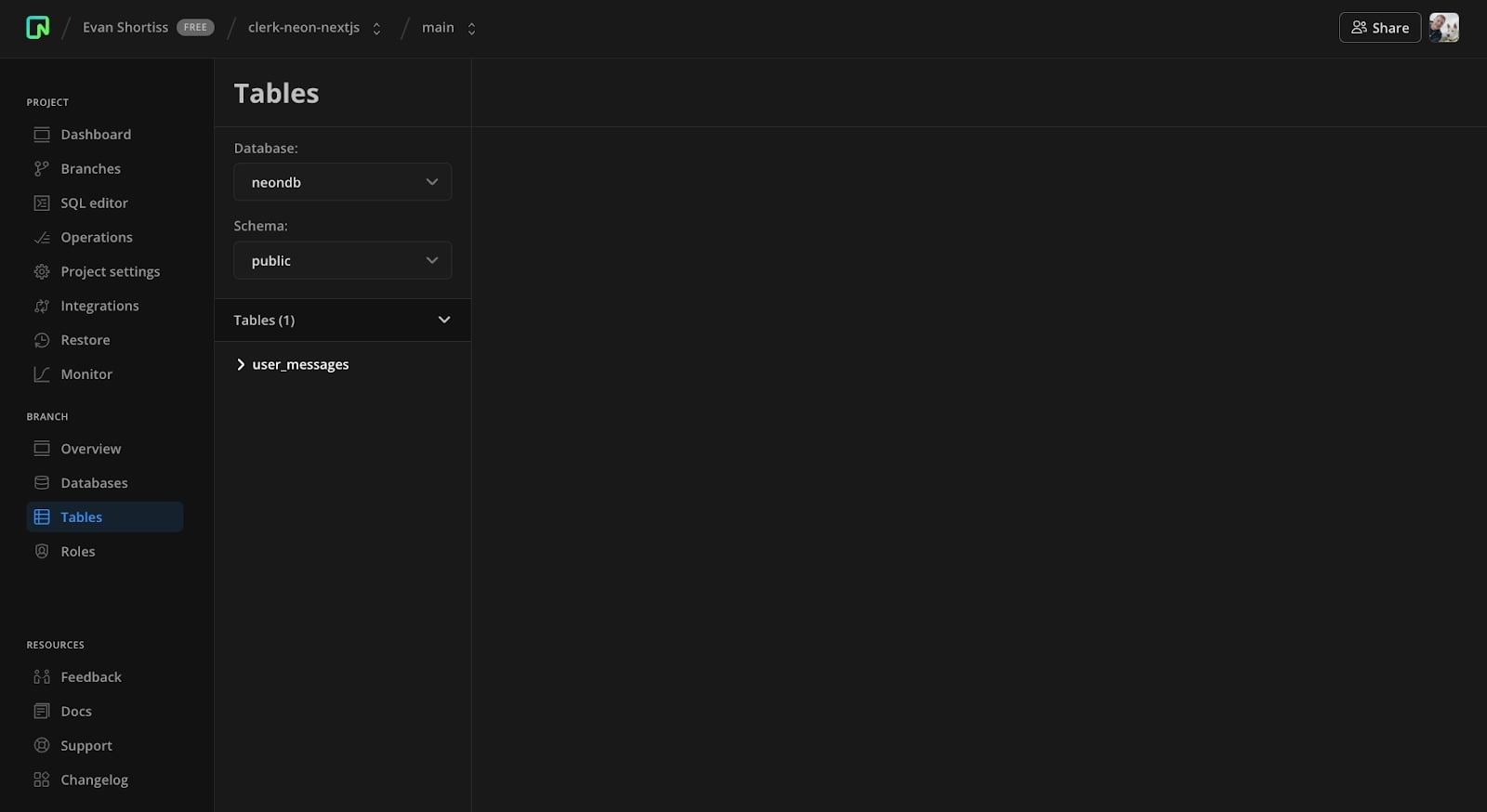Click the Integrations icon
1487x812 pixels.
pos(42,307)
